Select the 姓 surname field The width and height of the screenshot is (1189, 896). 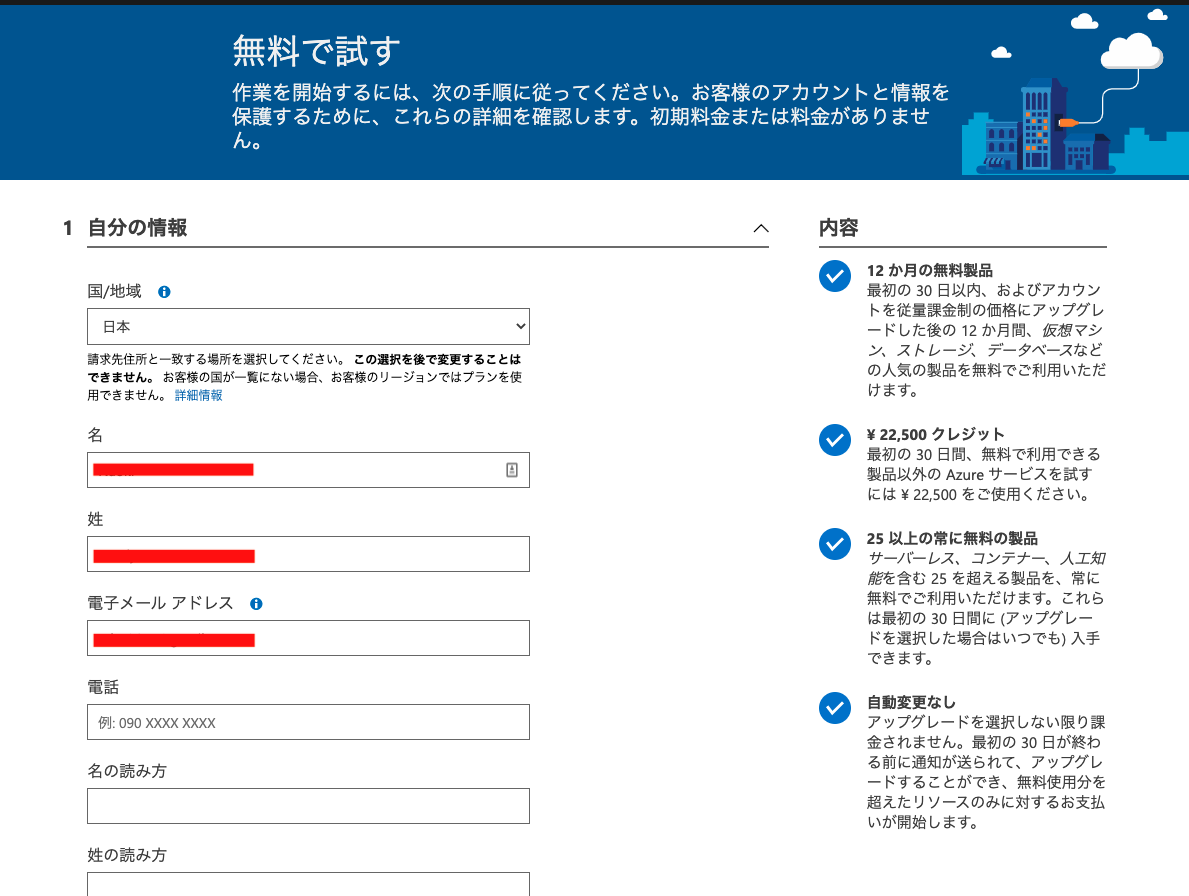click(308, 554)
